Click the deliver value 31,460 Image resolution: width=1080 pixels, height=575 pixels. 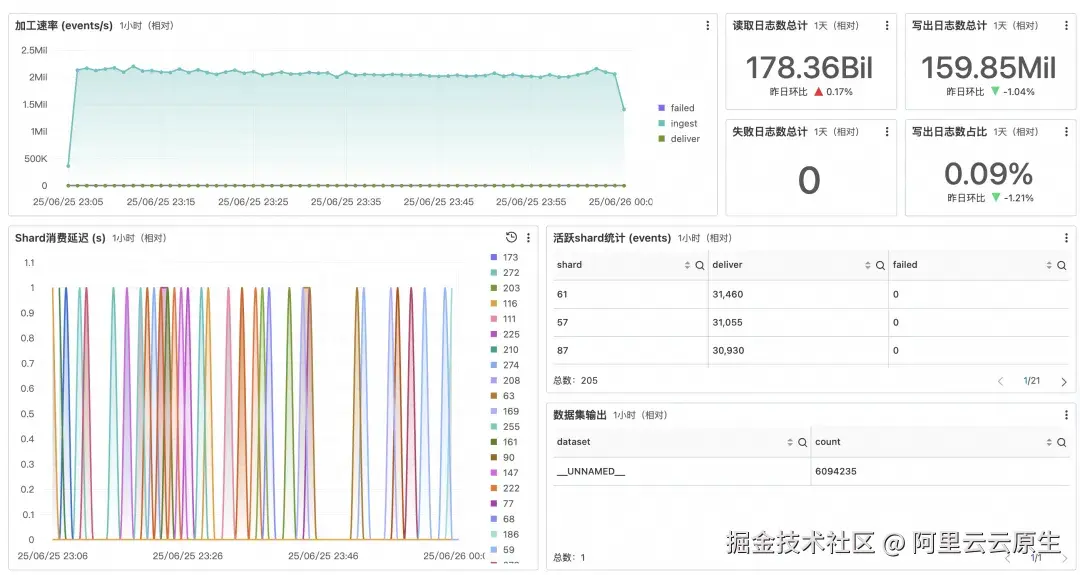click(x=727, y=294)
